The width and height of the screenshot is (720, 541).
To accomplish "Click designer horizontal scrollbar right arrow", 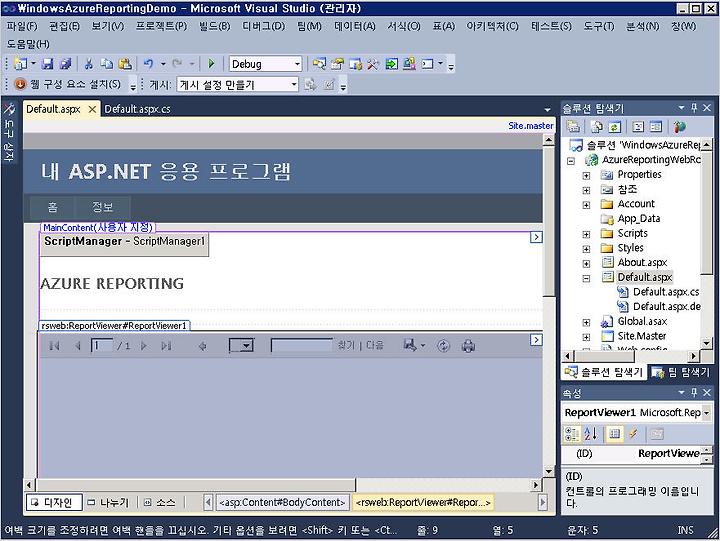I will pyautogui.click(x=536, y=485).
